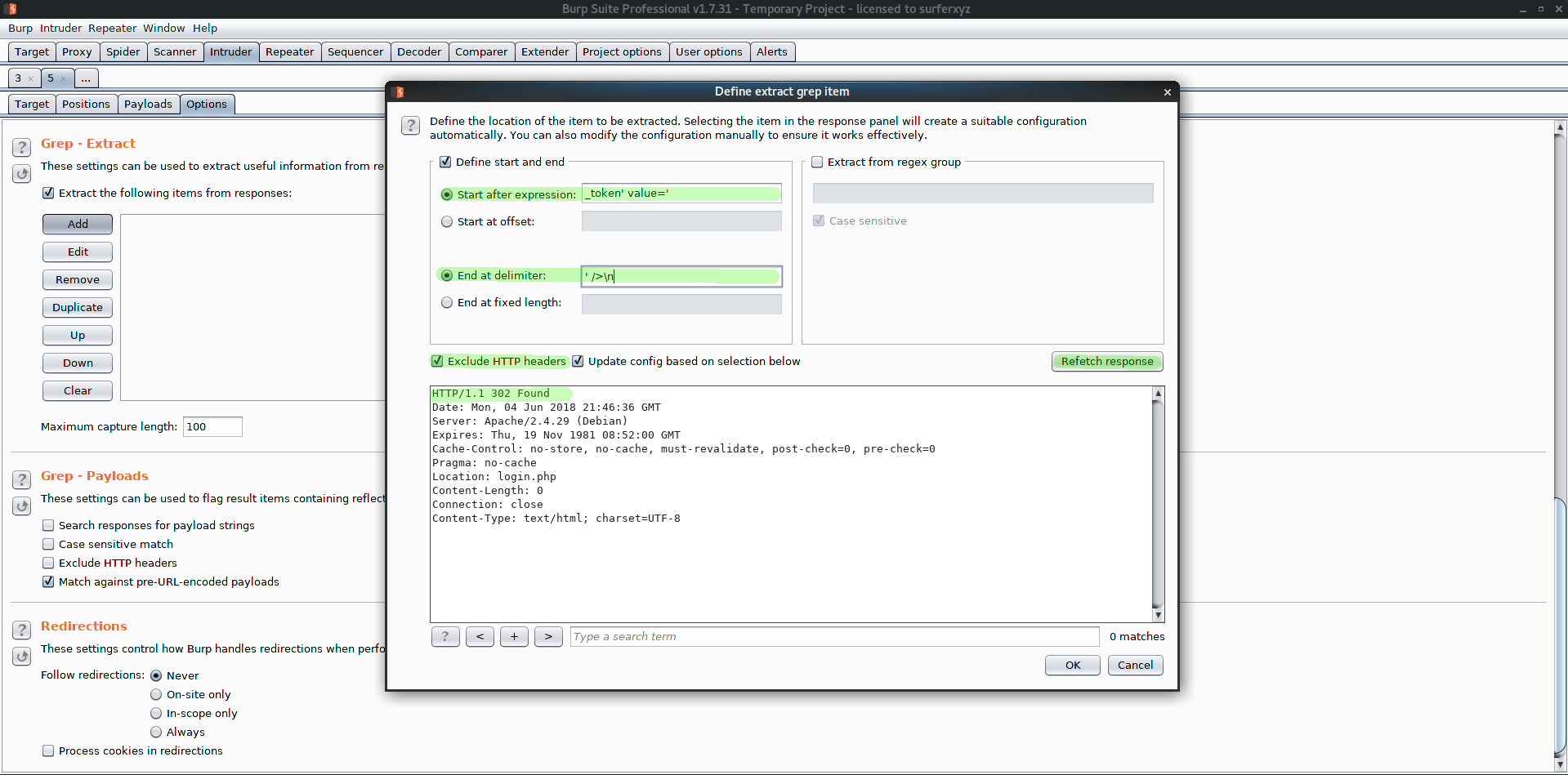
Task: Move item Up in extract list
Action: (x=78, y=335)
